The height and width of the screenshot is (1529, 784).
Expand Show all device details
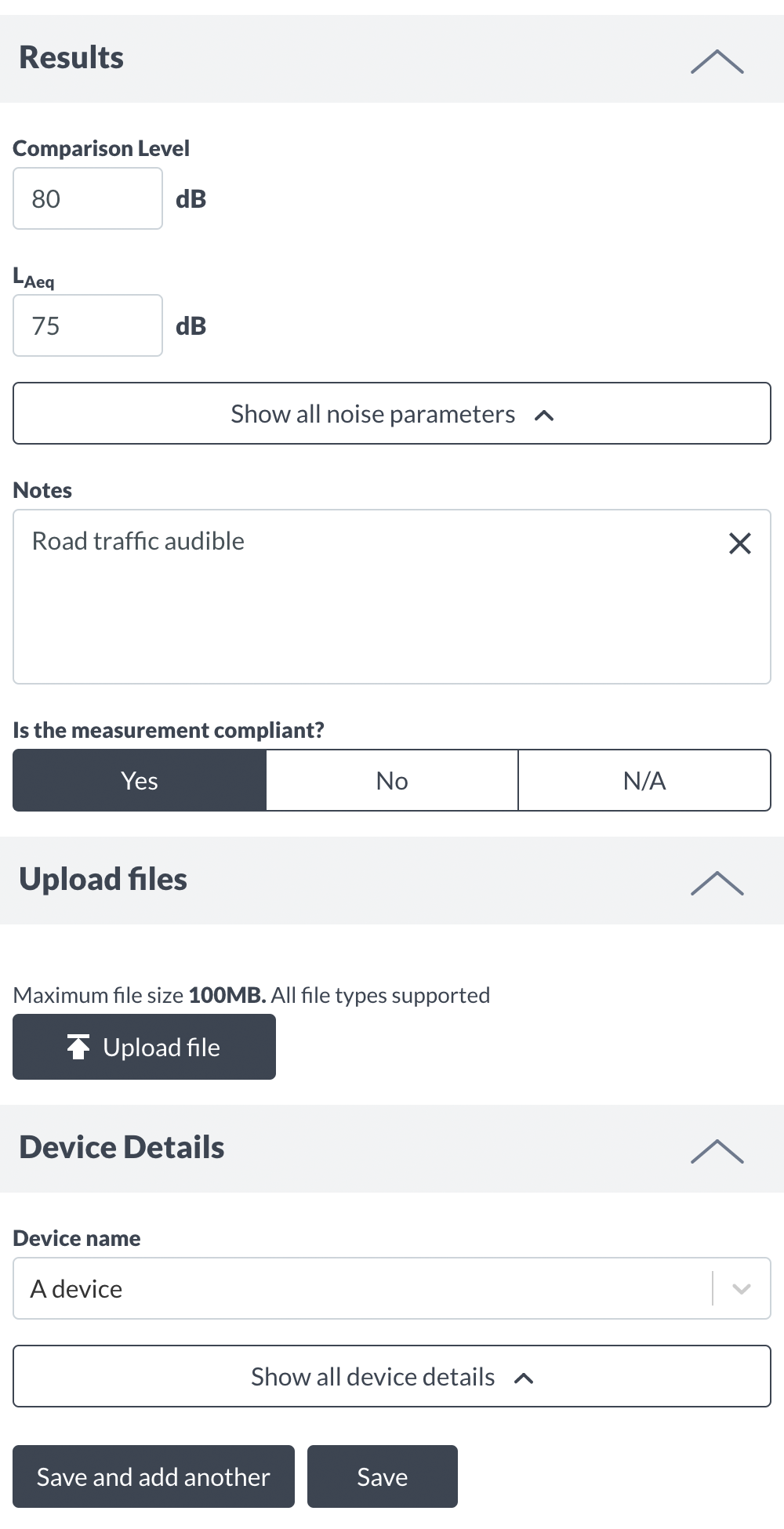[x=392, y=1376]
